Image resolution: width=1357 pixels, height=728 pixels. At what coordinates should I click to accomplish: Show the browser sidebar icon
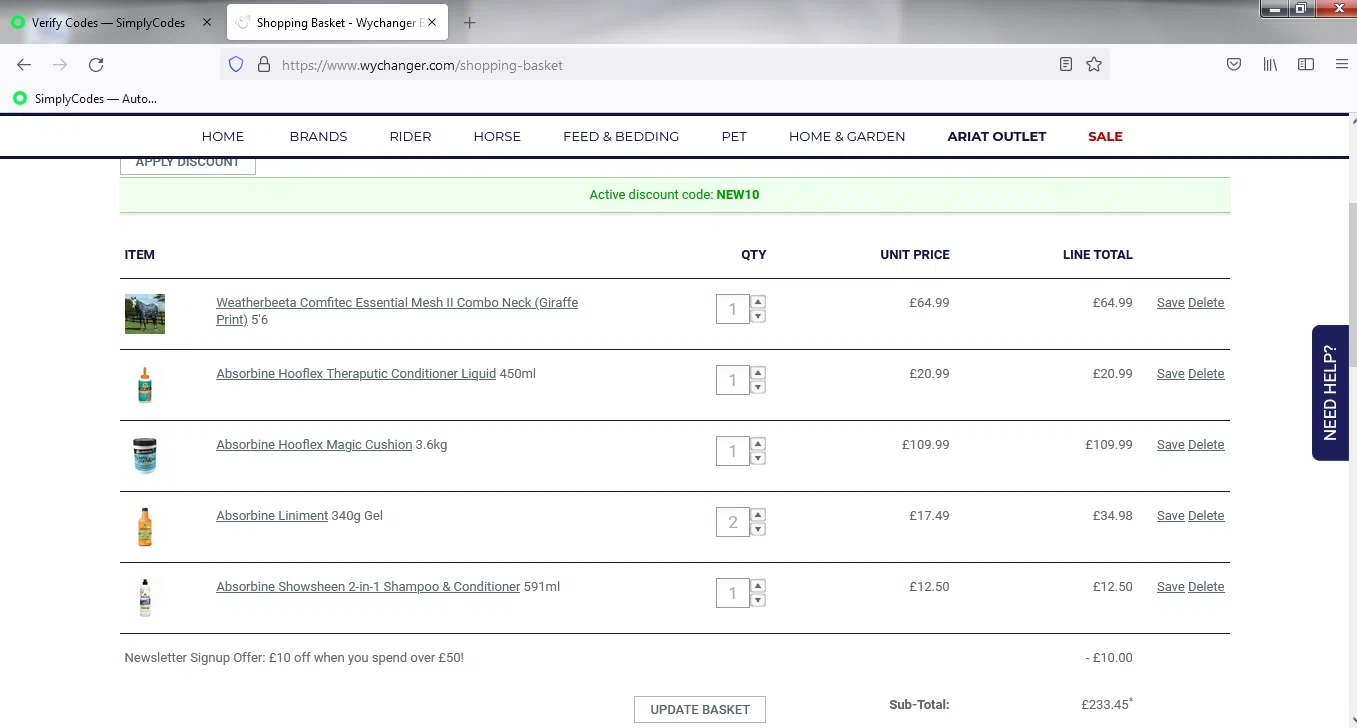[1306, 65]
